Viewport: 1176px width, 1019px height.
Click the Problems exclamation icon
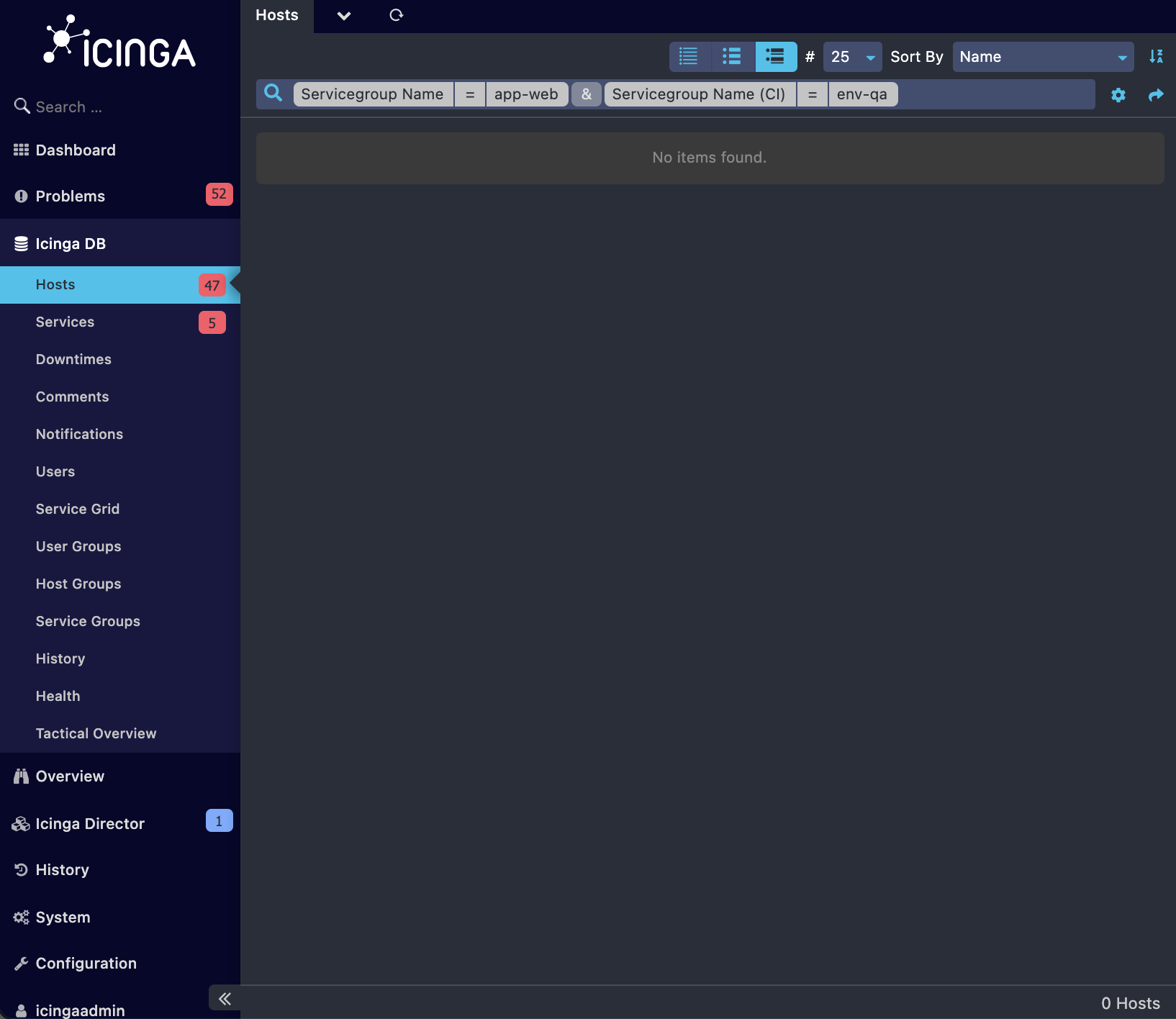pyautogui.click(x=21, y=196)
